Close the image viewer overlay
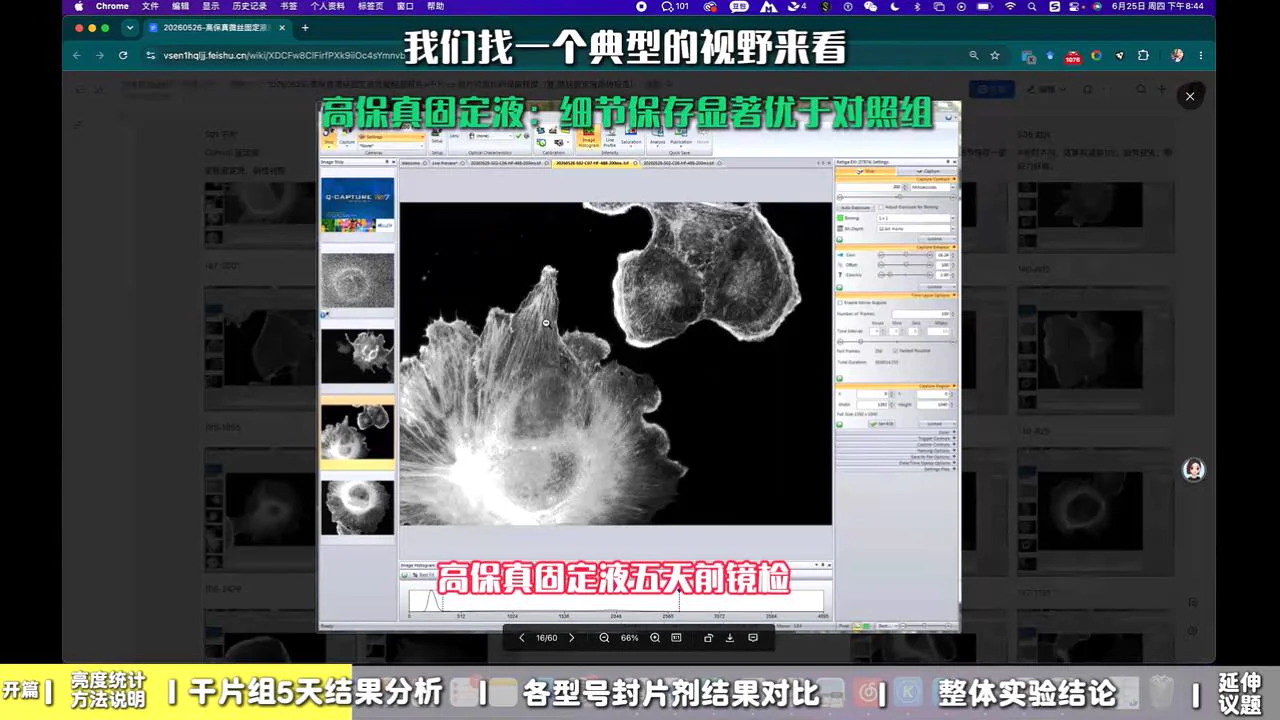The width and height of the screenshot is (1280, 720). pos(1190,96)
